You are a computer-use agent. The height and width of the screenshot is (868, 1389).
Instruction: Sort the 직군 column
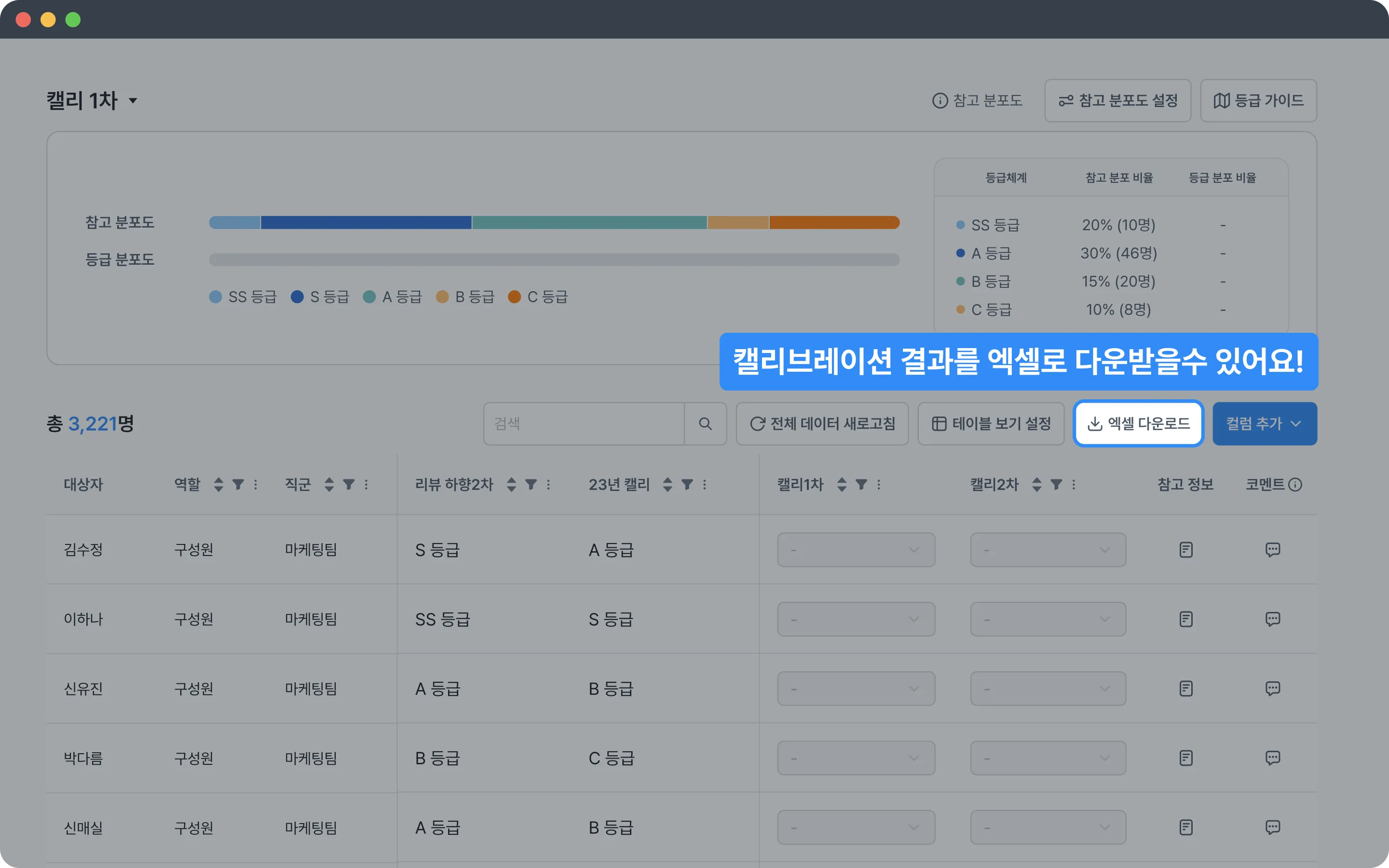[x=329, y=485]
